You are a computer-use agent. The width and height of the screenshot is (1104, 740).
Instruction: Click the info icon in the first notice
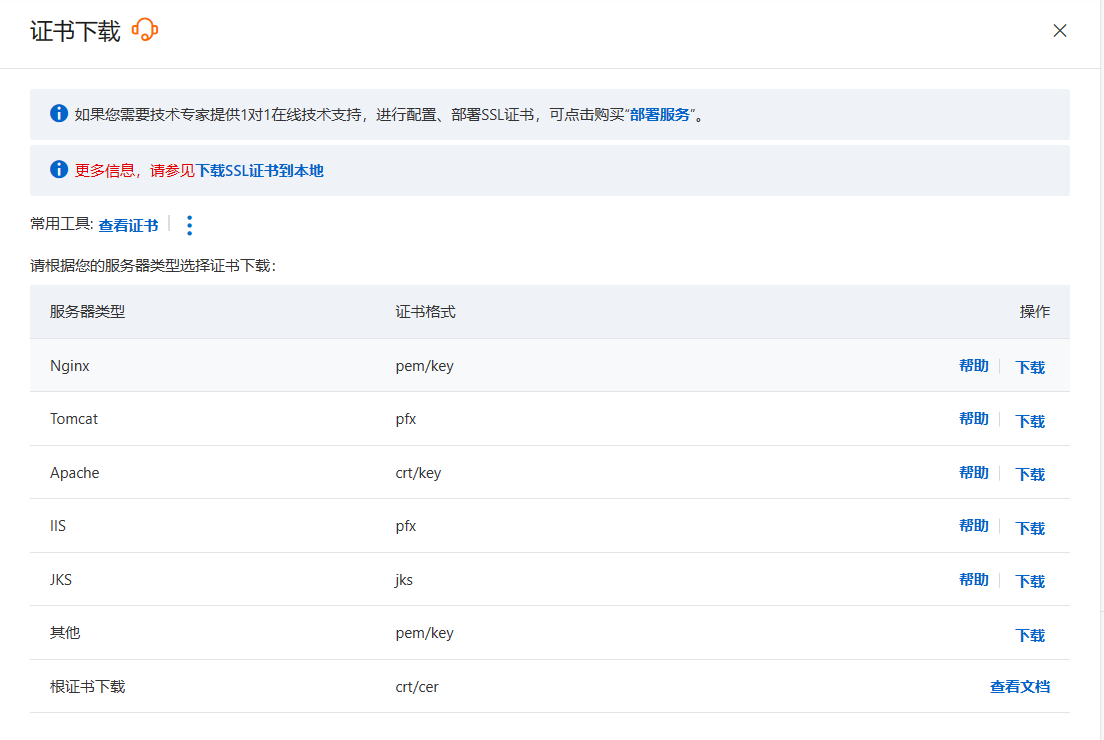point(59,113)
